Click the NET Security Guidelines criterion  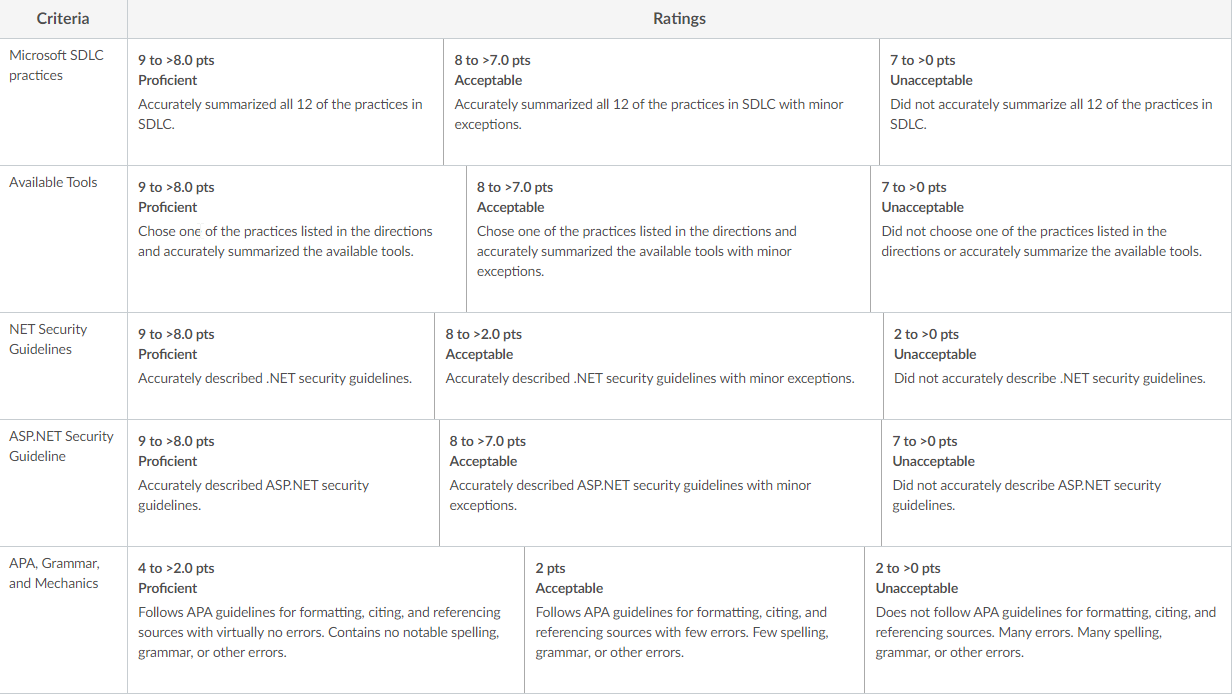[63, 366]
